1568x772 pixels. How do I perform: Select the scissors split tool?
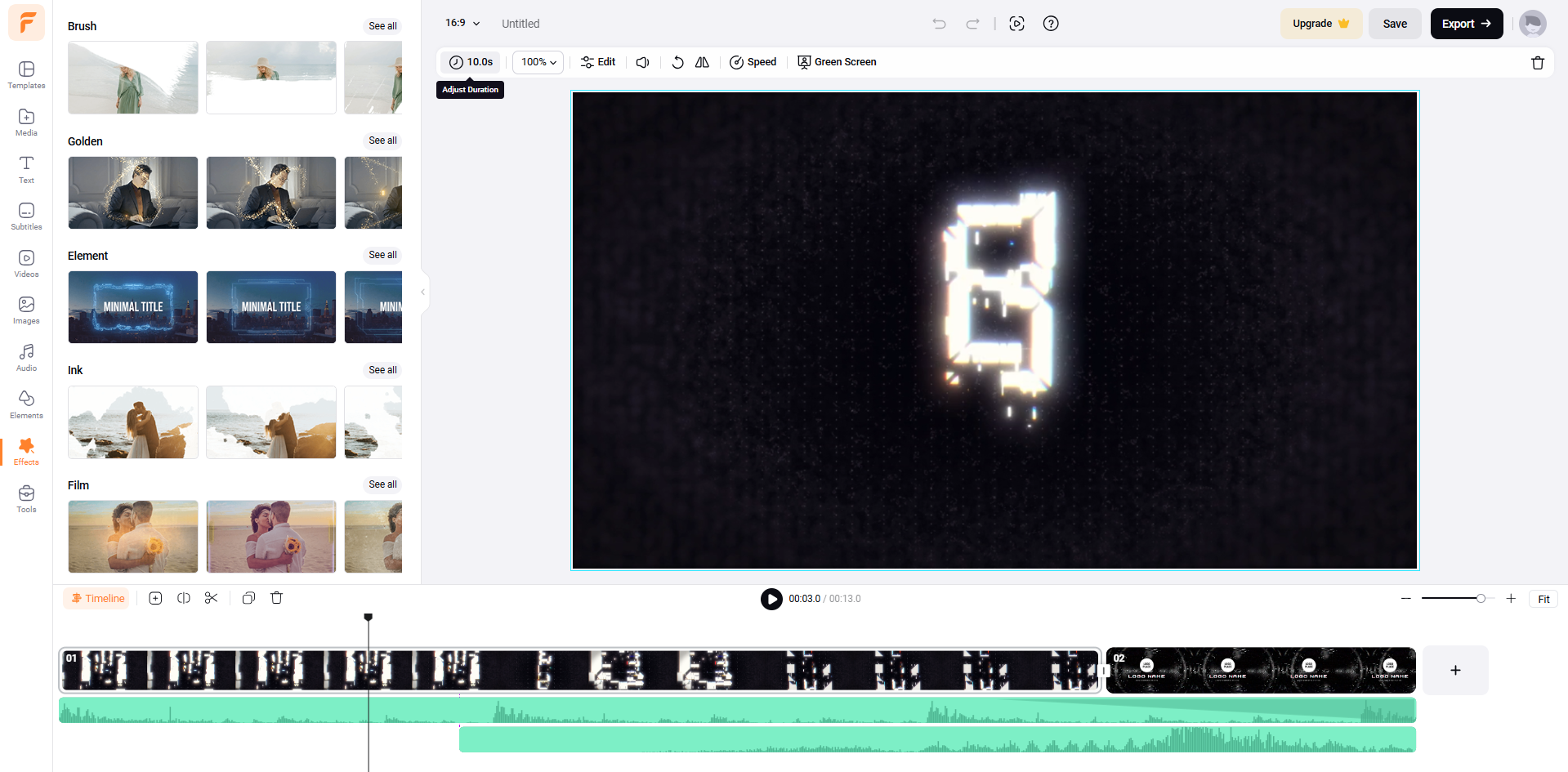tap(211, 597)
